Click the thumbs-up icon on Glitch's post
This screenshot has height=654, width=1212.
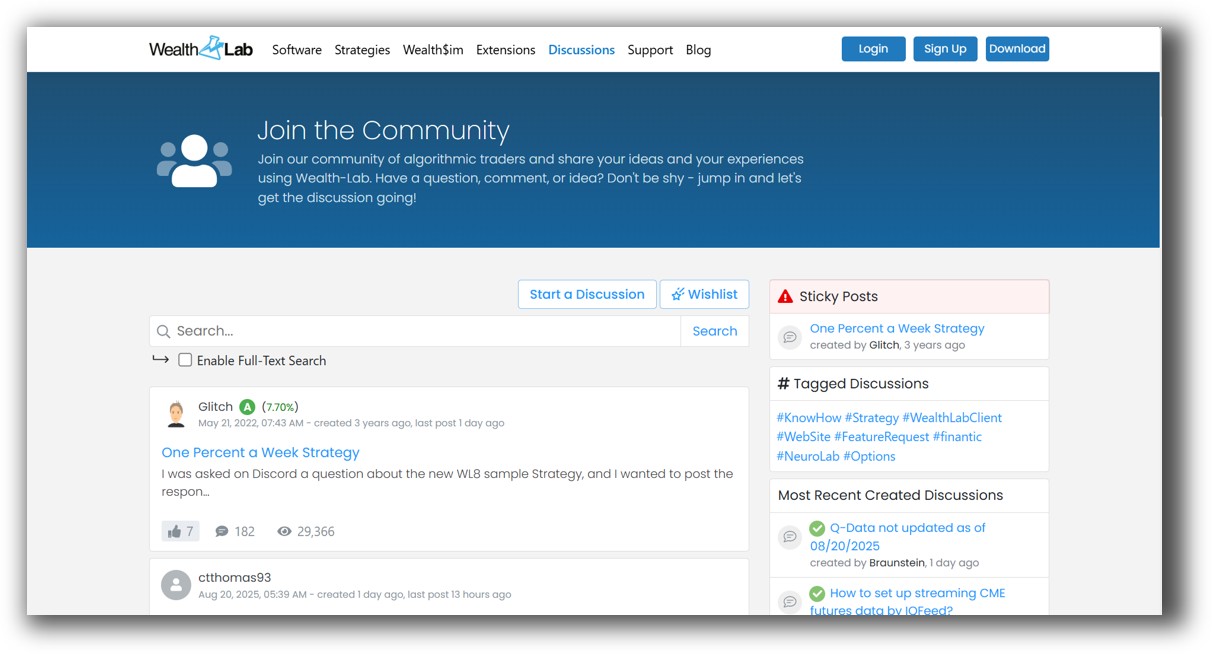pyautogui.click(x=173, y=530)
